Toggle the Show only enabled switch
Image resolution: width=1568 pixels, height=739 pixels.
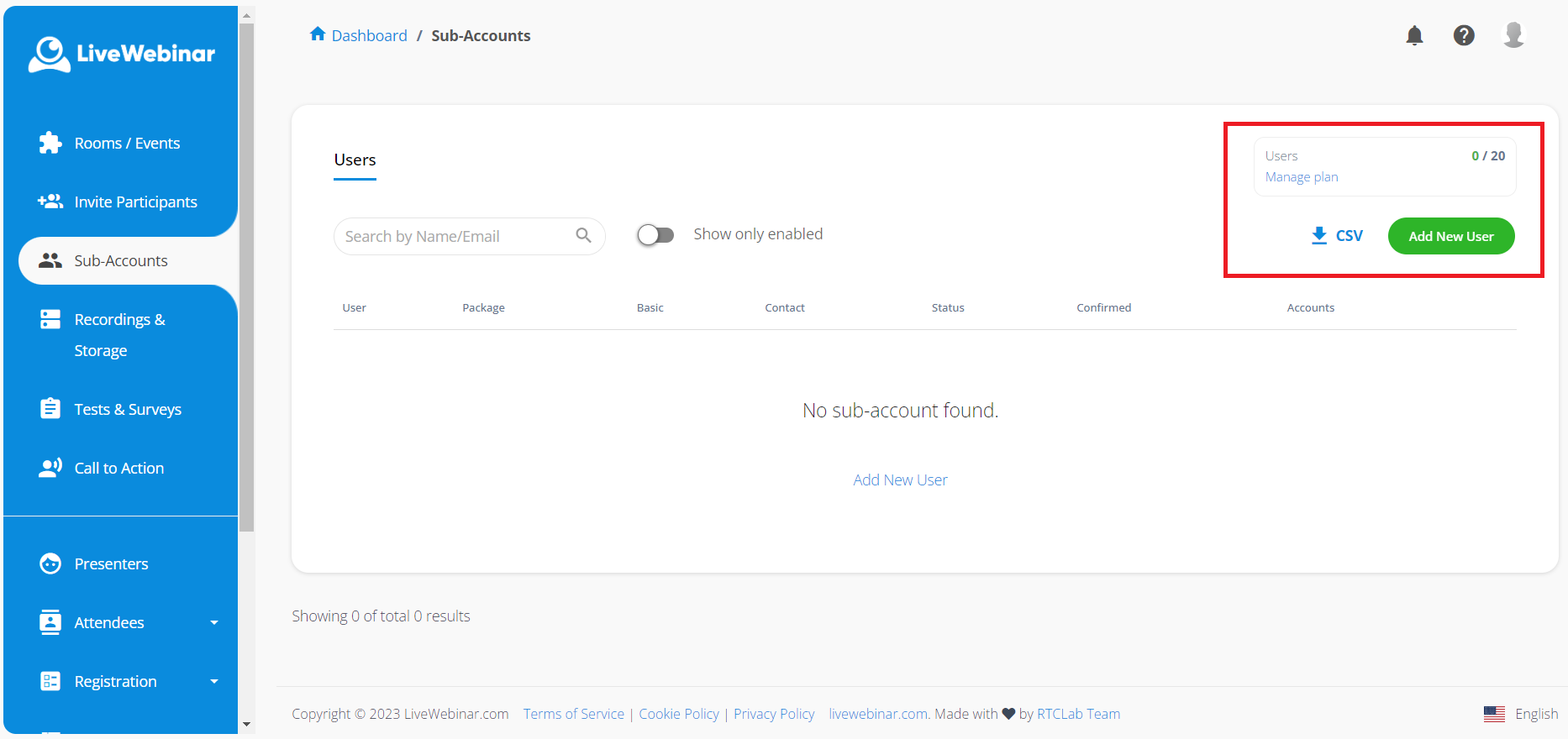click(655, 235)
